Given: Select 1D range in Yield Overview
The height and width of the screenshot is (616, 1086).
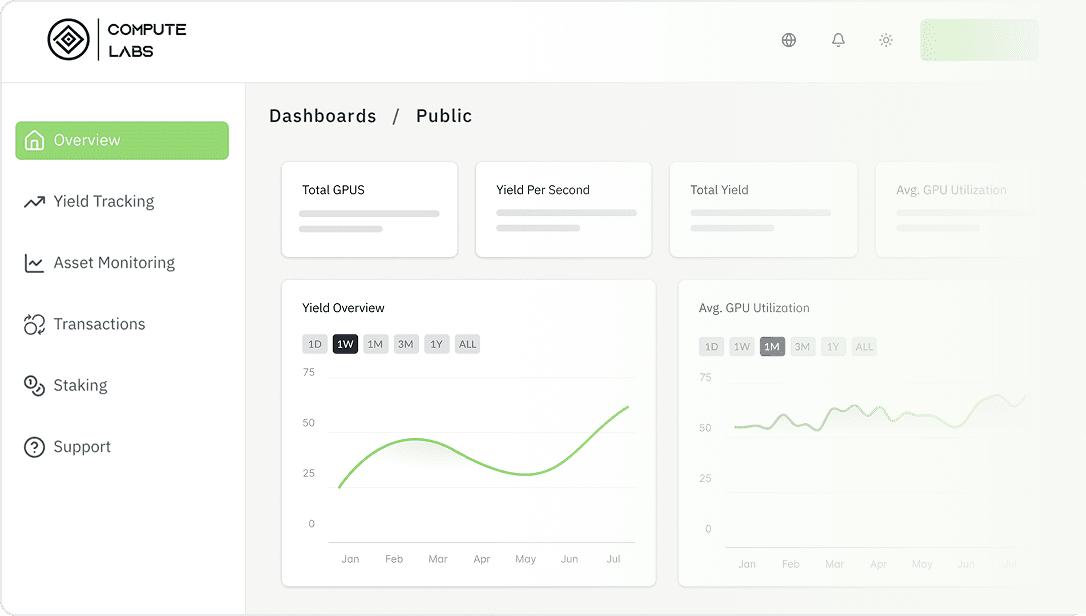Looking at the screenshot, I should tap(314, 344).
